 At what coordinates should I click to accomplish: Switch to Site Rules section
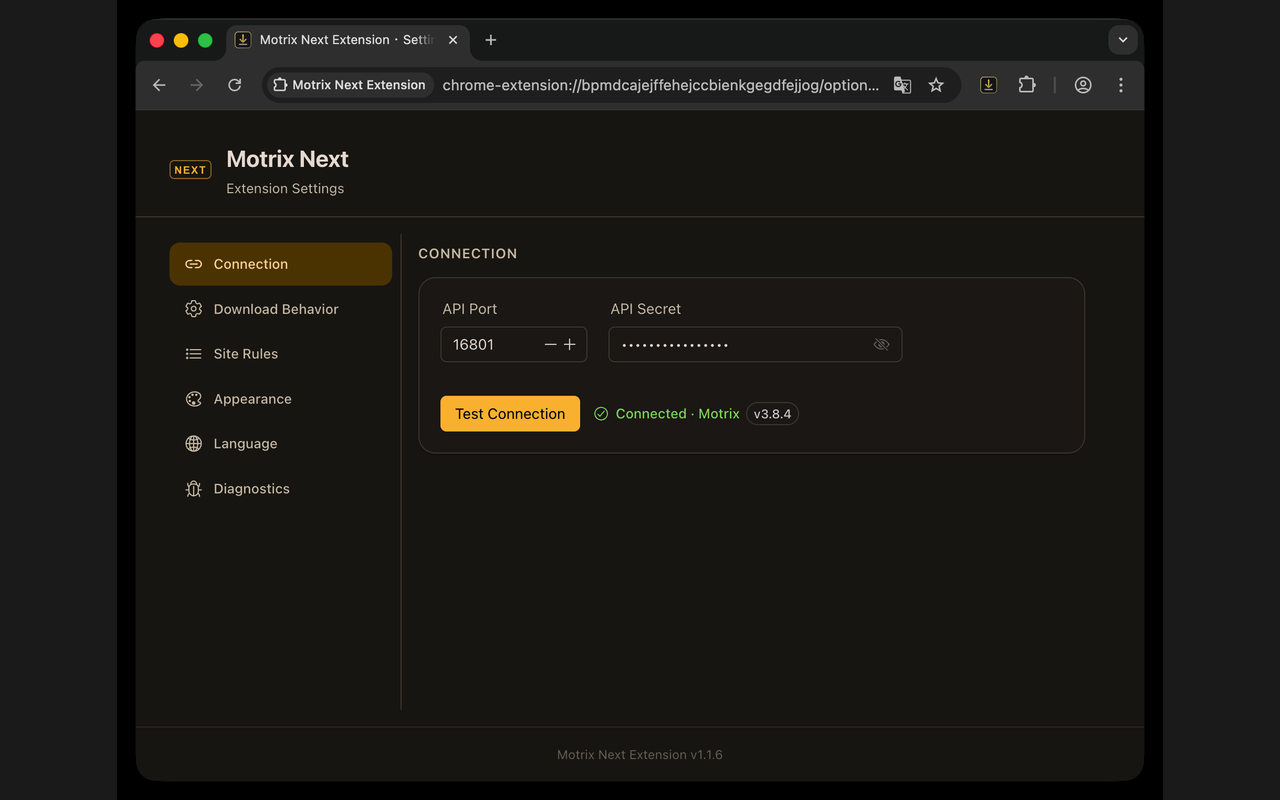(x=280, y=354)
